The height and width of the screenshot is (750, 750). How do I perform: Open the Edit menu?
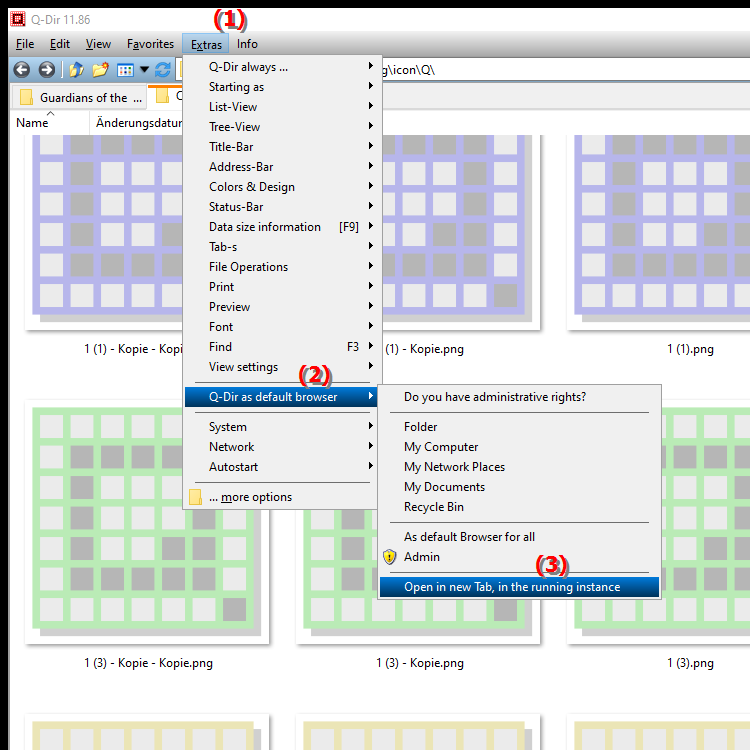click(60, 44)
